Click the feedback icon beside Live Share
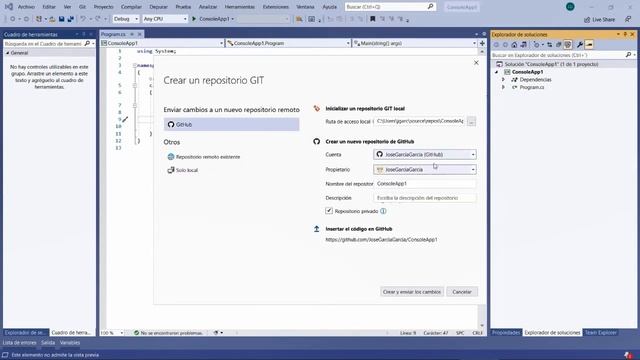 [x=628, y=19]
